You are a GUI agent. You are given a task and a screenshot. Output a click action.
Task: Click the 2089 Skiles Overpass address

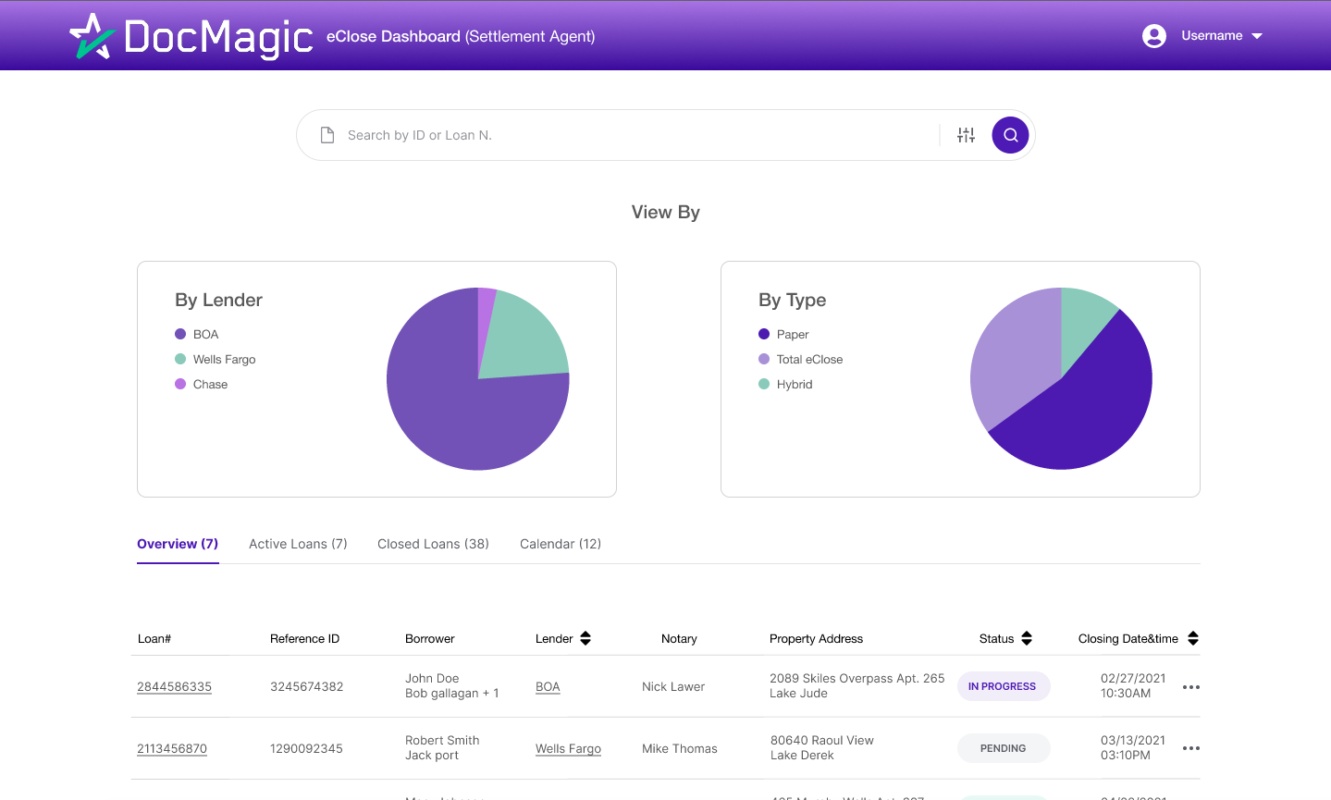tap(857, 686)
